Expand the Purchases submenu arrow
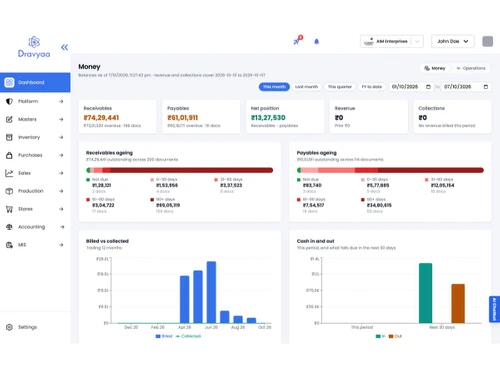 [x=61, y=155]
